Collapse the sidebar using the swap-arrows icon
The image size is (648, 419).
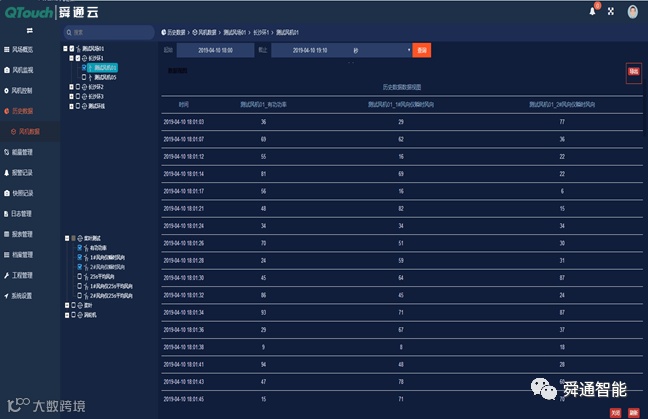coord(30,31)
